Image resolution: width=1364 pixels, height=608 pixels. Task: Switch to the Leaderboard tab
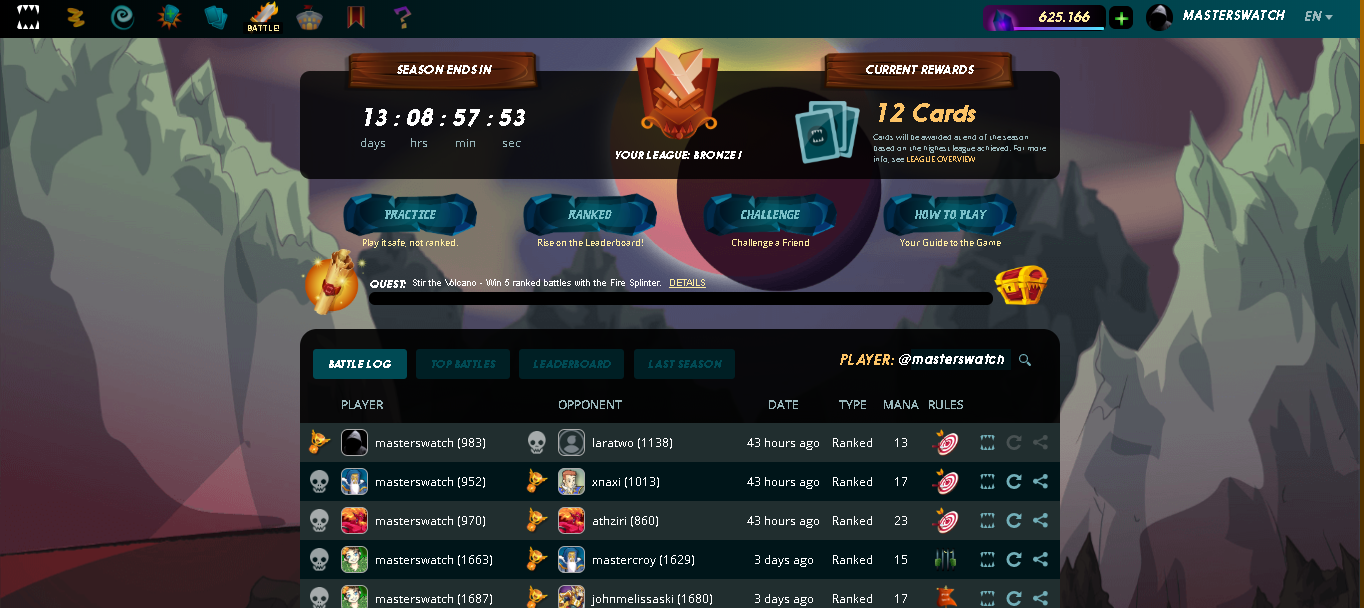(572, 364)
